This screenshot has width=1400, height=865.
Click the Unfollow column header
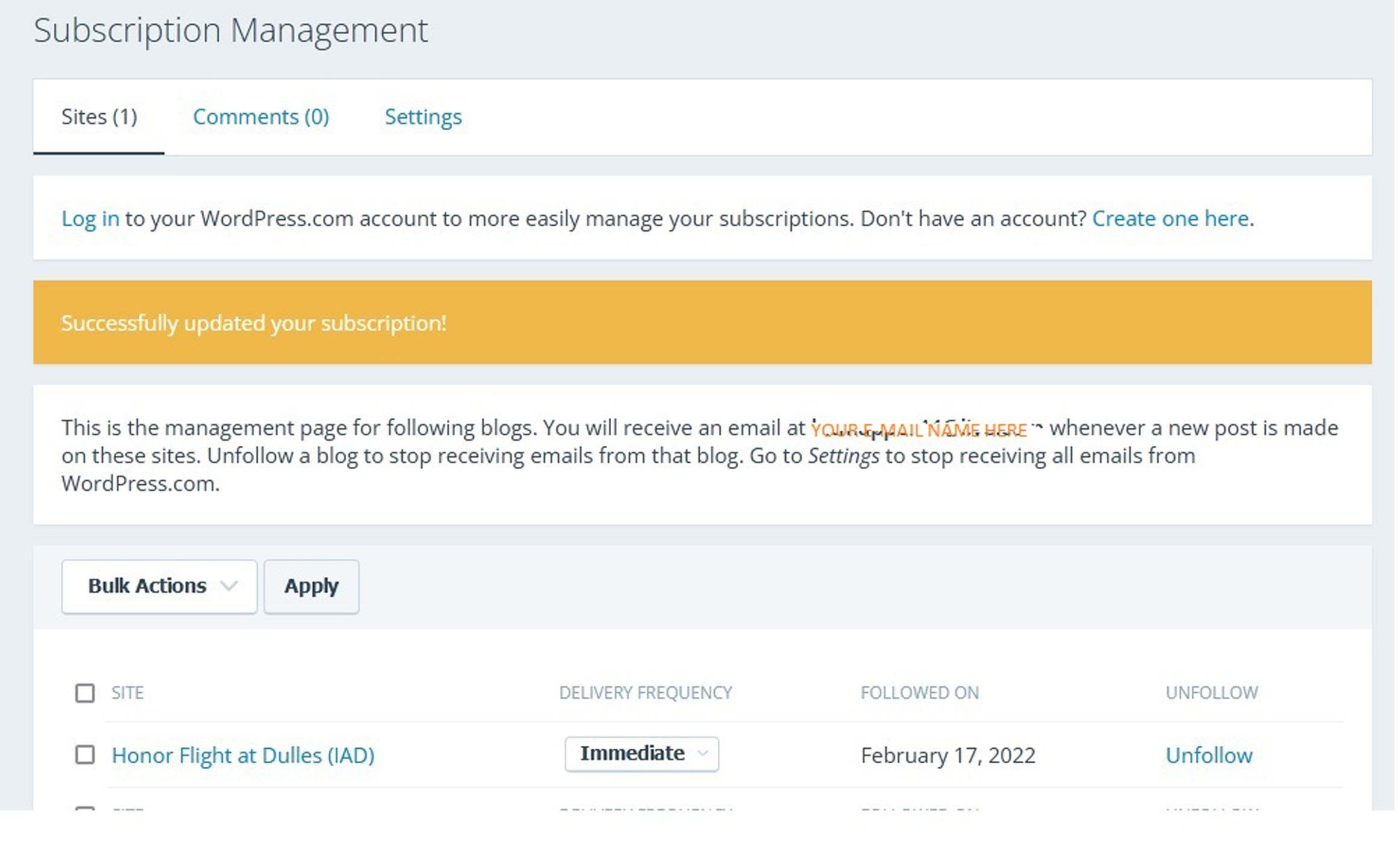click(x=1212, y=693)
